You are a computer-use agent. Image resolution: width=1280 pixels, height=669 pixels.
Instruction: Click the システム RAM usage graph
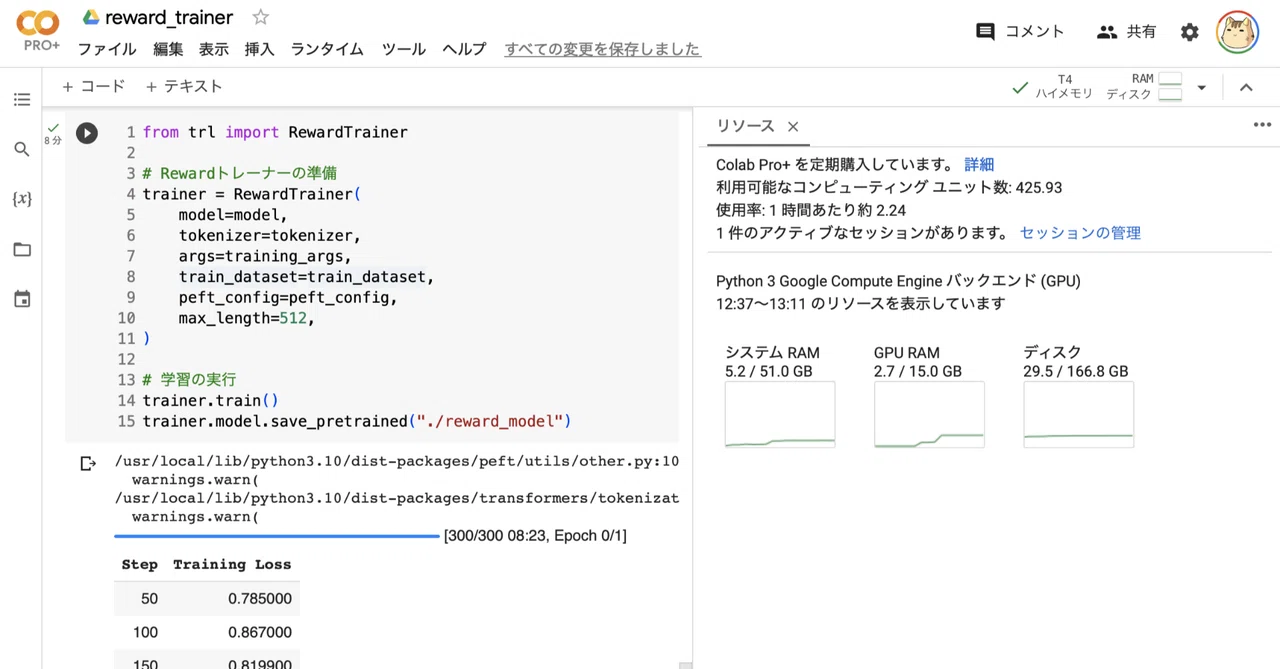point(780,414)
